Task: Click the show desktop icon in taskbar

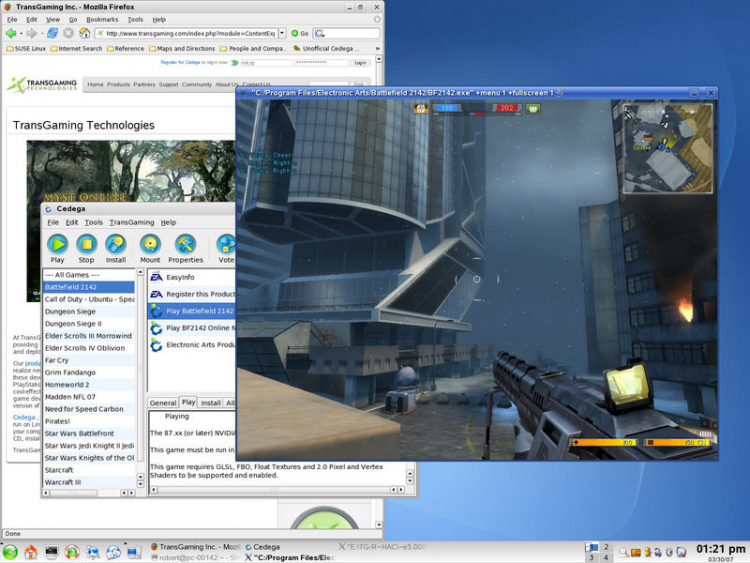Action: point(134,552)
